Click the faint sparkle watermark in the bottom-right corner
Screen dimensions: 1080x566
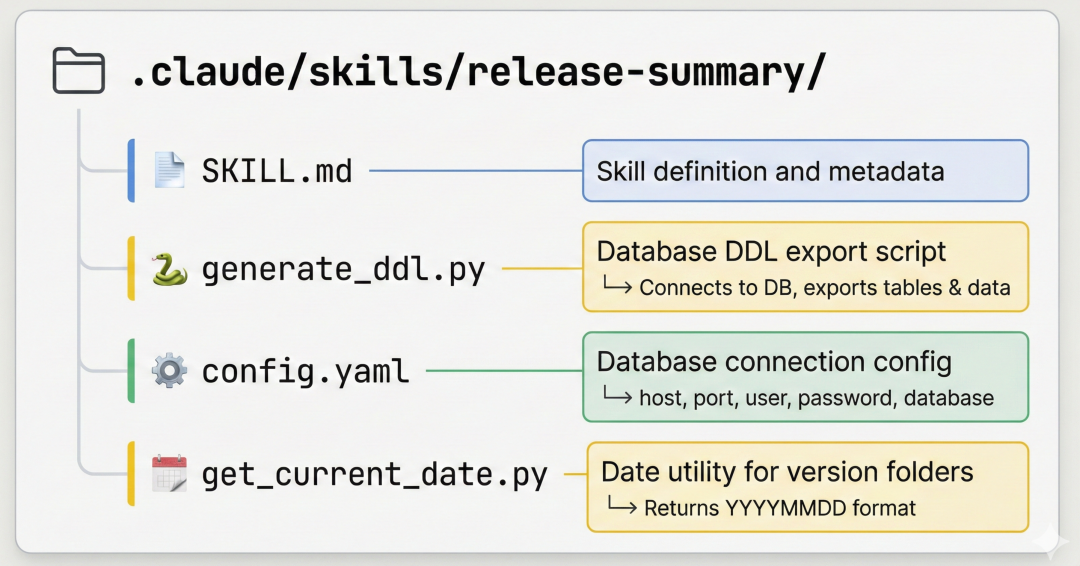1051,540
